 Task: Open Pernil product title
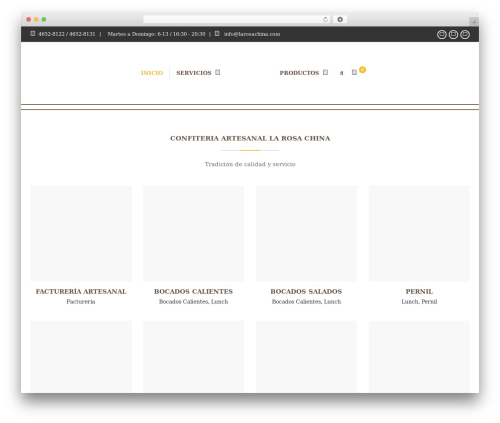[x=419, y=291]
